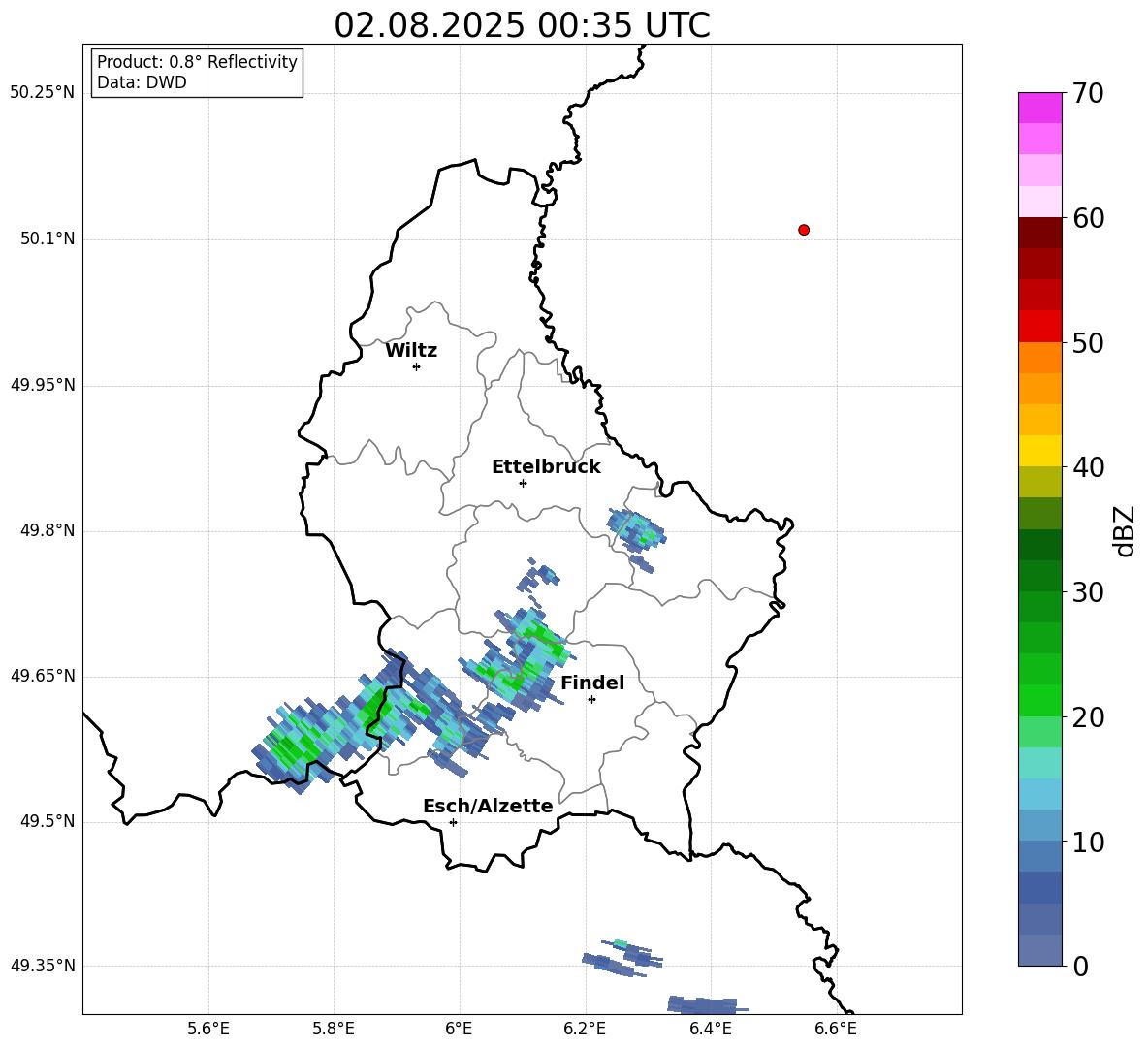
Task: Click the 6°E longitude label
Action: (459, 1029)
